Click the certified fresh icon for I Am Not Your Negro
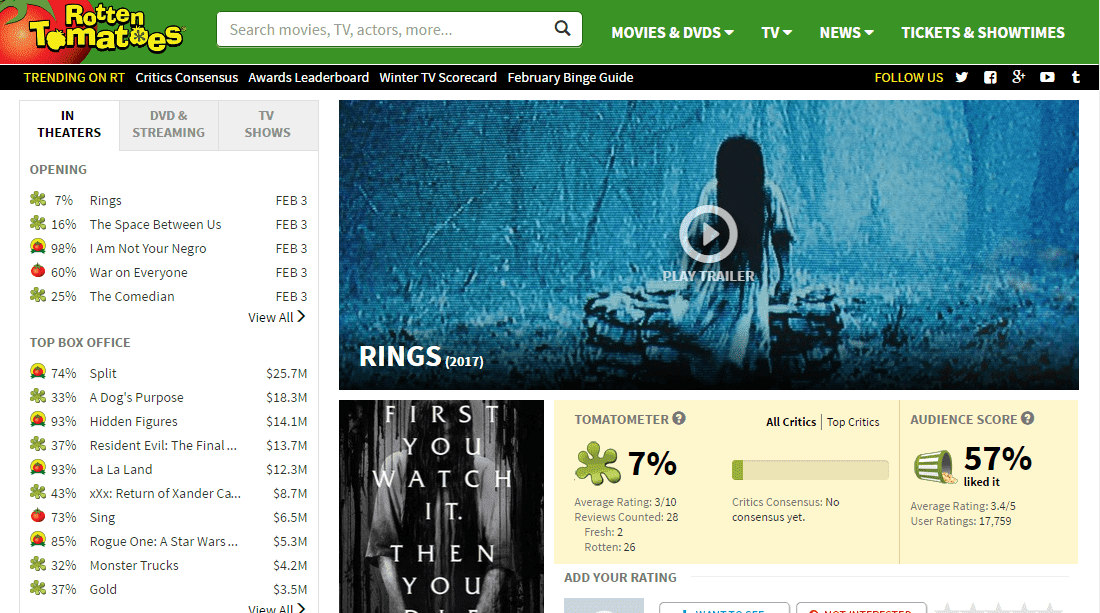 (38, 247)
